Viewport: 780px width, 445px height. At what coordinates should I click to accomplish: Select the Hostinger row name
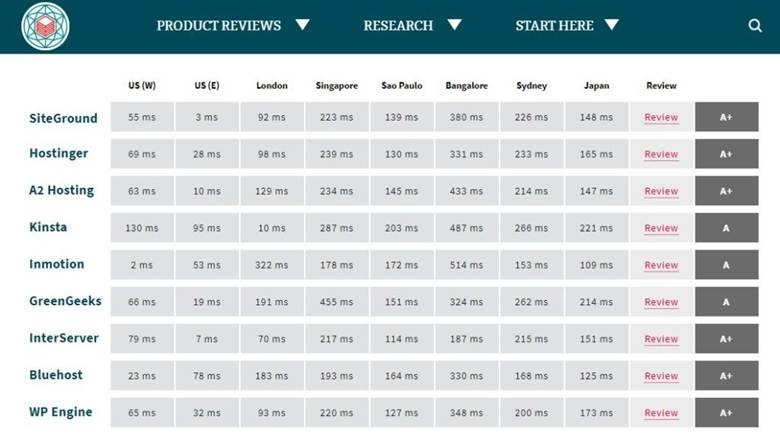[58, 154]
